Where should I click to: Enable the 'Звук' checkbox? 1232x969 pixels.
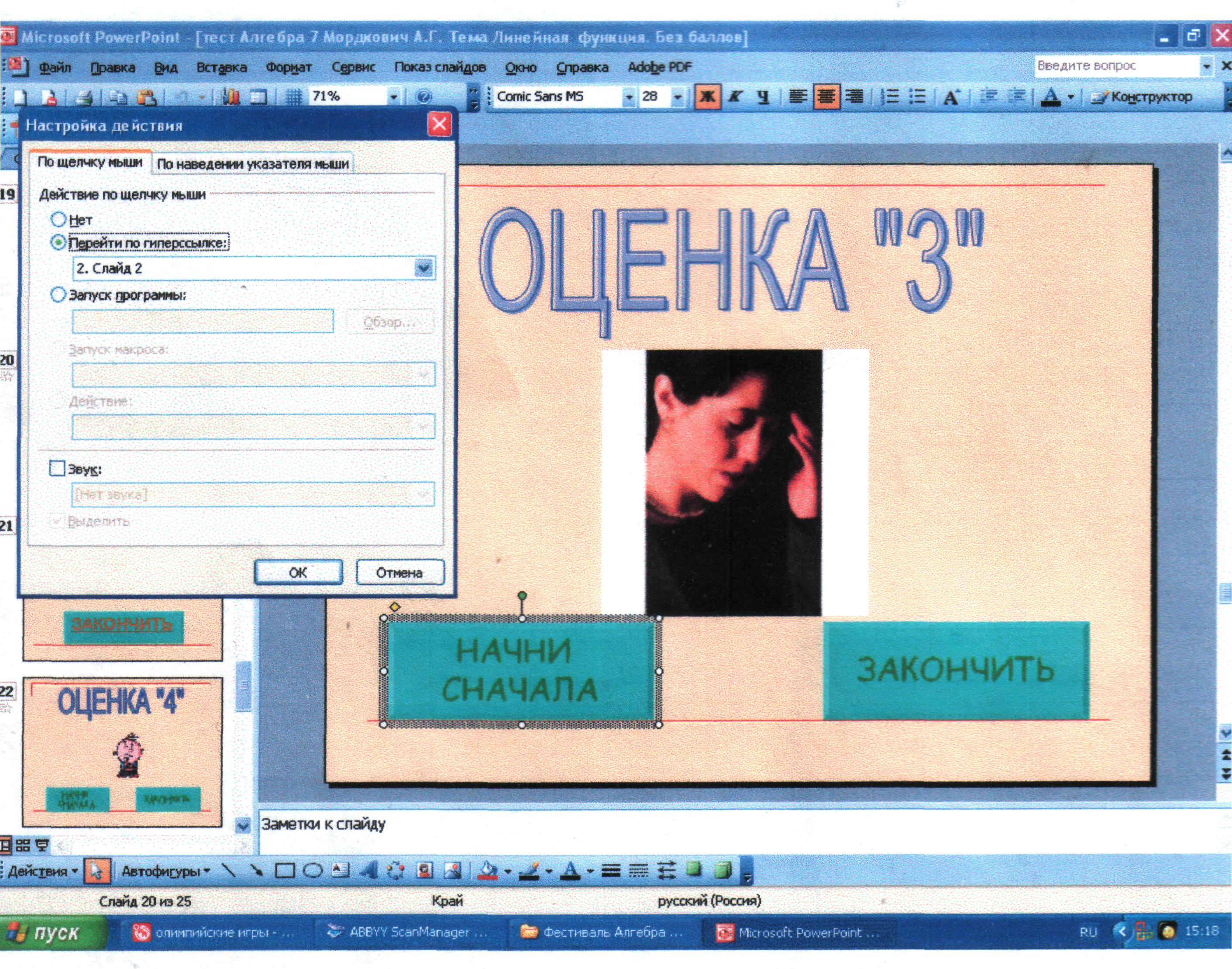tap(57, 469)
